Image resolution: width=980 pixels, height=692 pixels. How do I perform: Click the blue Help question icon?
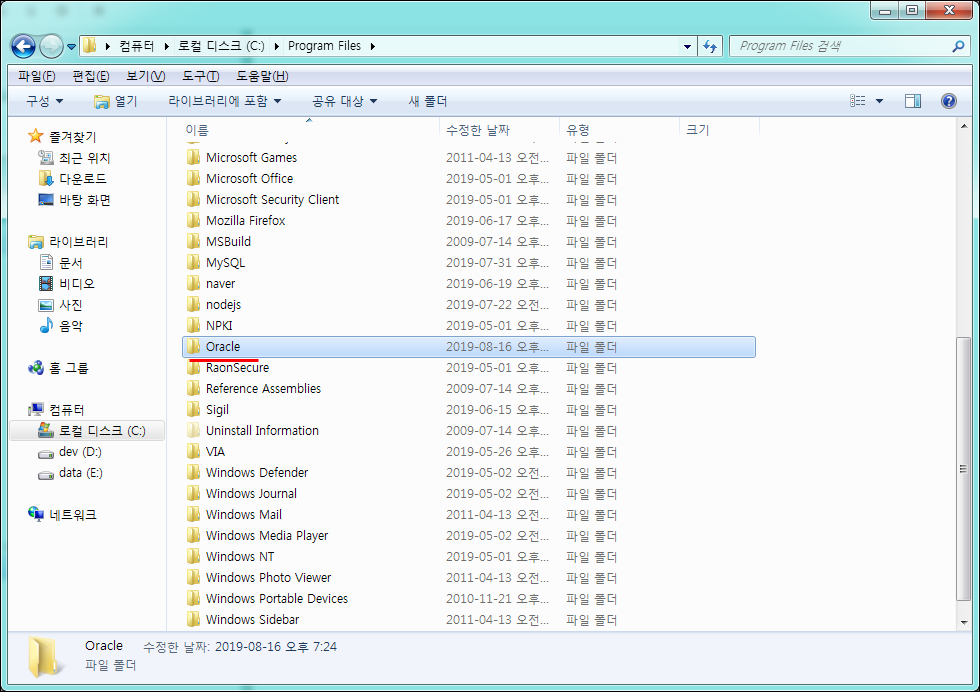(949, 101)
